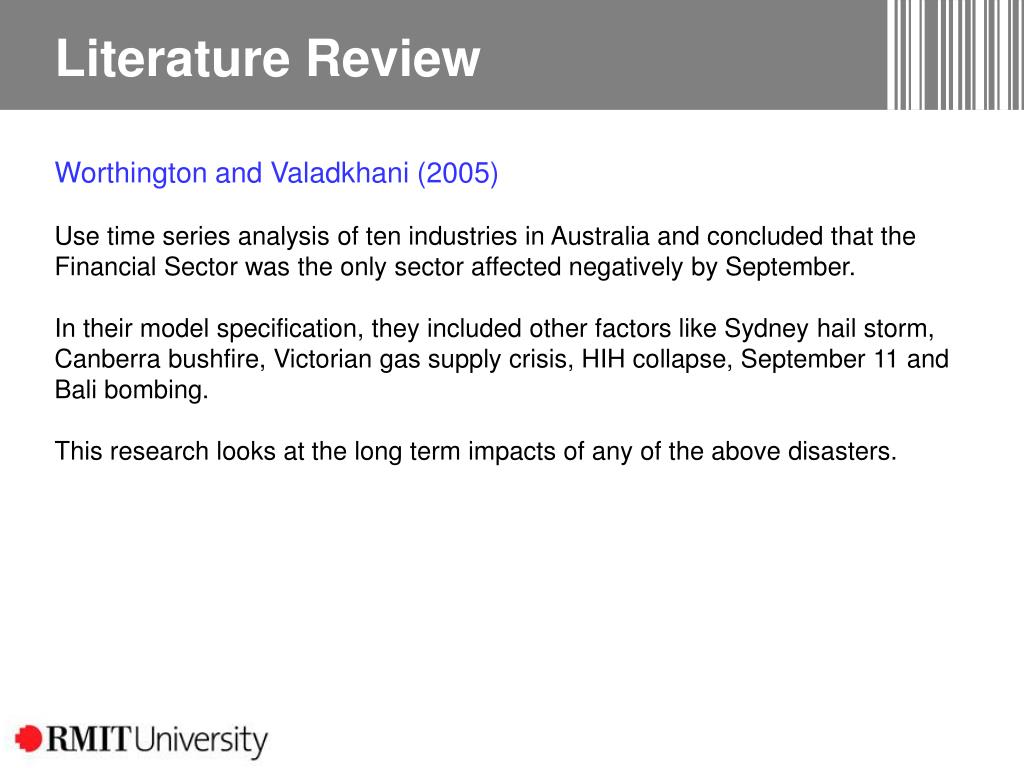Click the words Sydney hail storm

(829, 328)
